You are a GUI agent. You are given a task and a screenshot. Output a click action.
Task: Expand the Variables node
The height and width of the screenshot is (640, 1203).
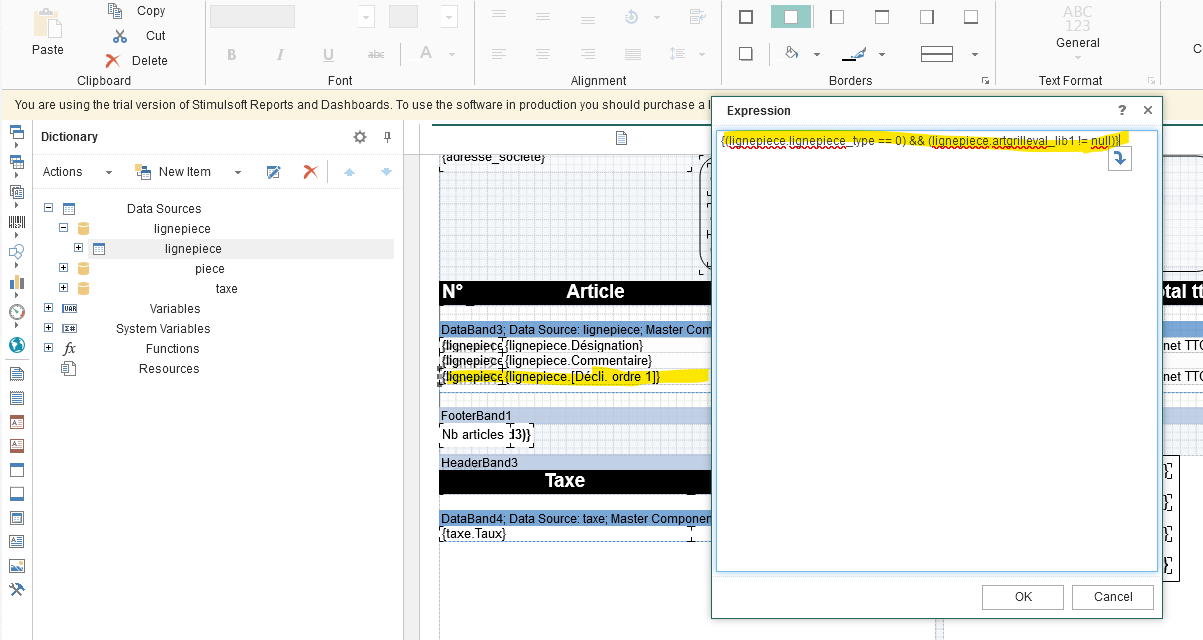click(48, 308)
